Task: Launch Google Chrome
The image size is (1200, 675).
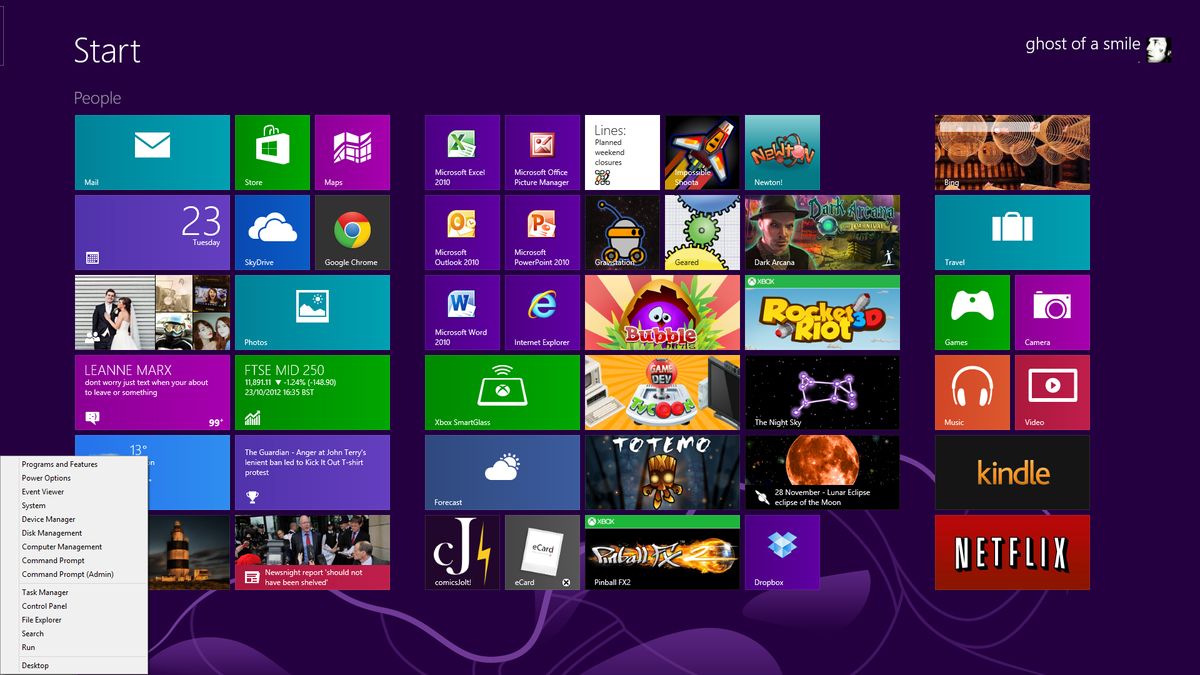Action: [352, 232]
